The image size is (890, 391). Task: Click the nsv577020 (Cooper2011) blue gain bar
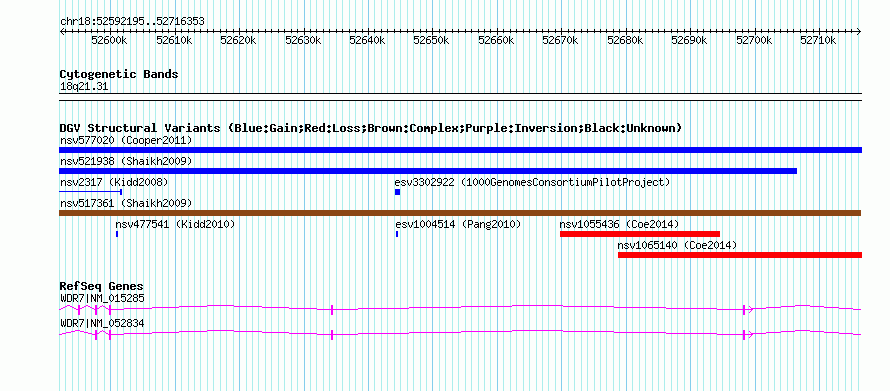point(460,150)
